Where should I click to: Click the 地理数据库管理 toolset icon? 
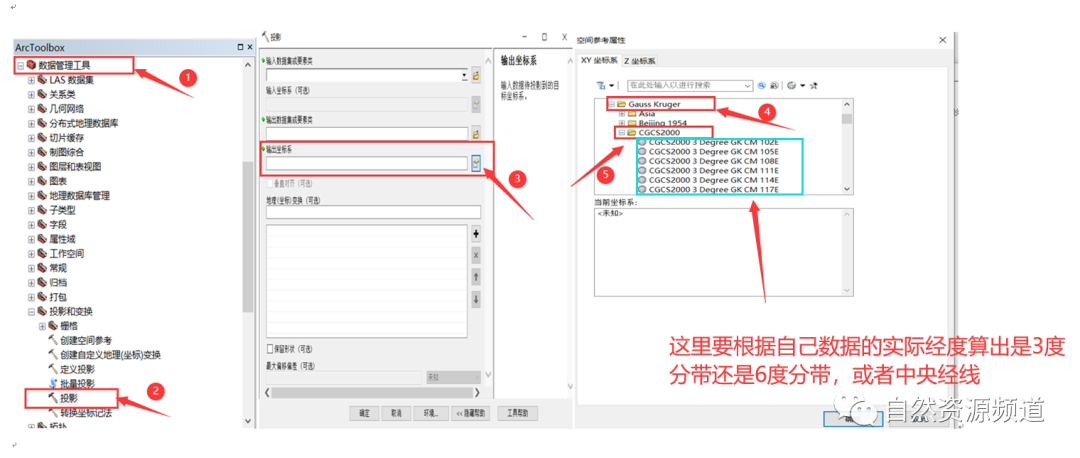pyautogui.click(x=42, y=196)
